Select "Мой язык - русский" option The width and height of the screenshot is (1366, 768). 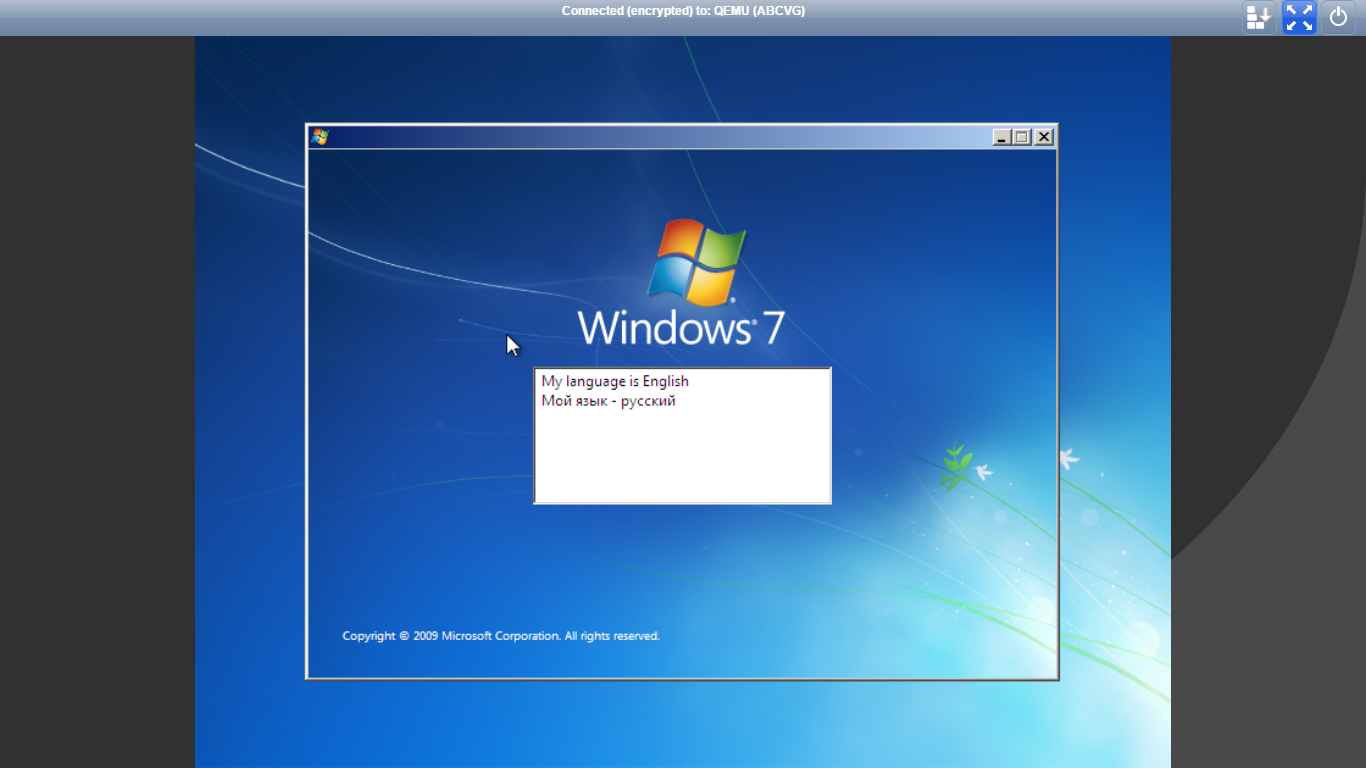pyautogui.click(x=608, y=401)
